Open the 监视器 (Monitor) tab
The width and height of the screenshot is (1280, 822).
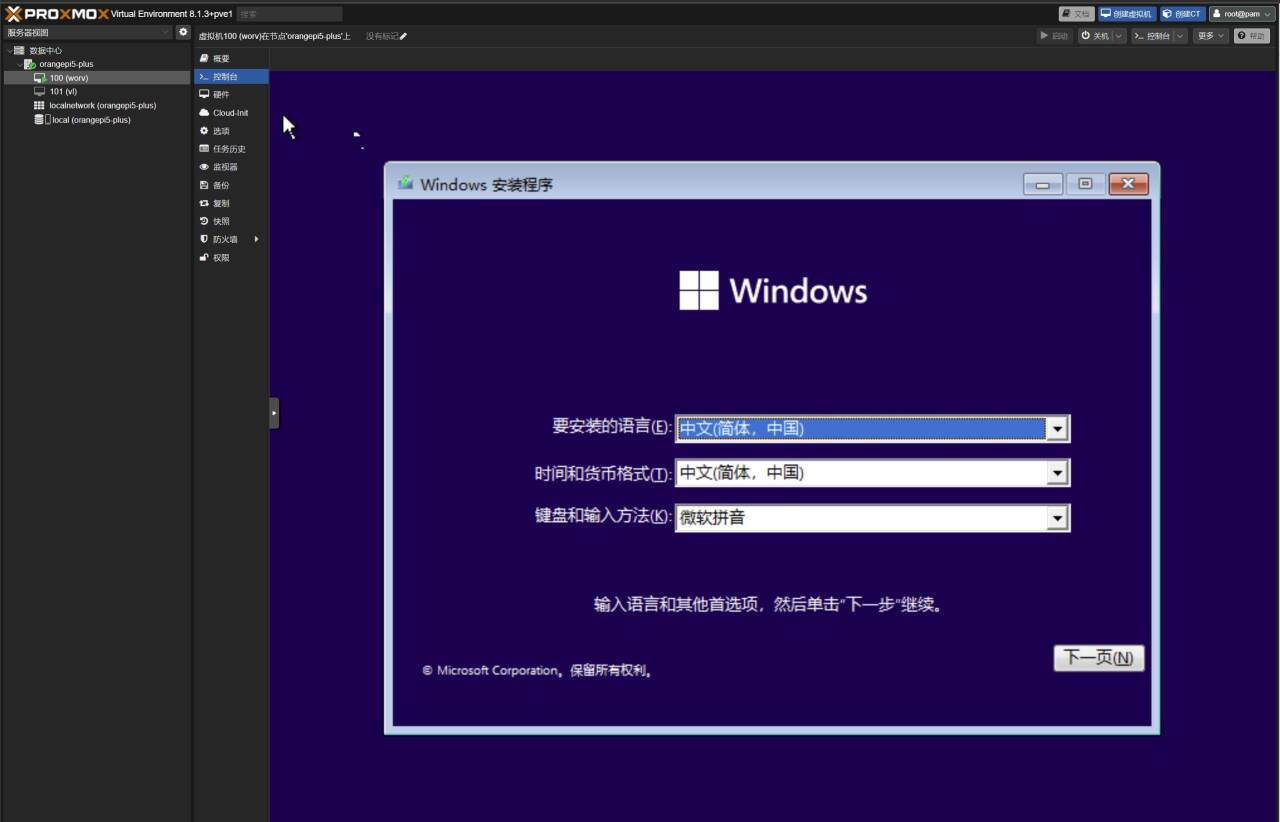coord(231,167)
